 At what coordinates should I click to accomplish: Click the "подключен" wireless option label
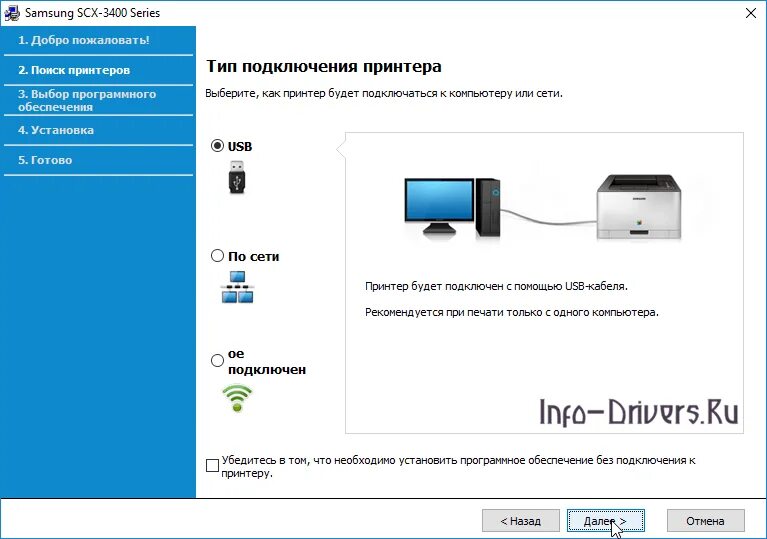(x=267, y=369)
